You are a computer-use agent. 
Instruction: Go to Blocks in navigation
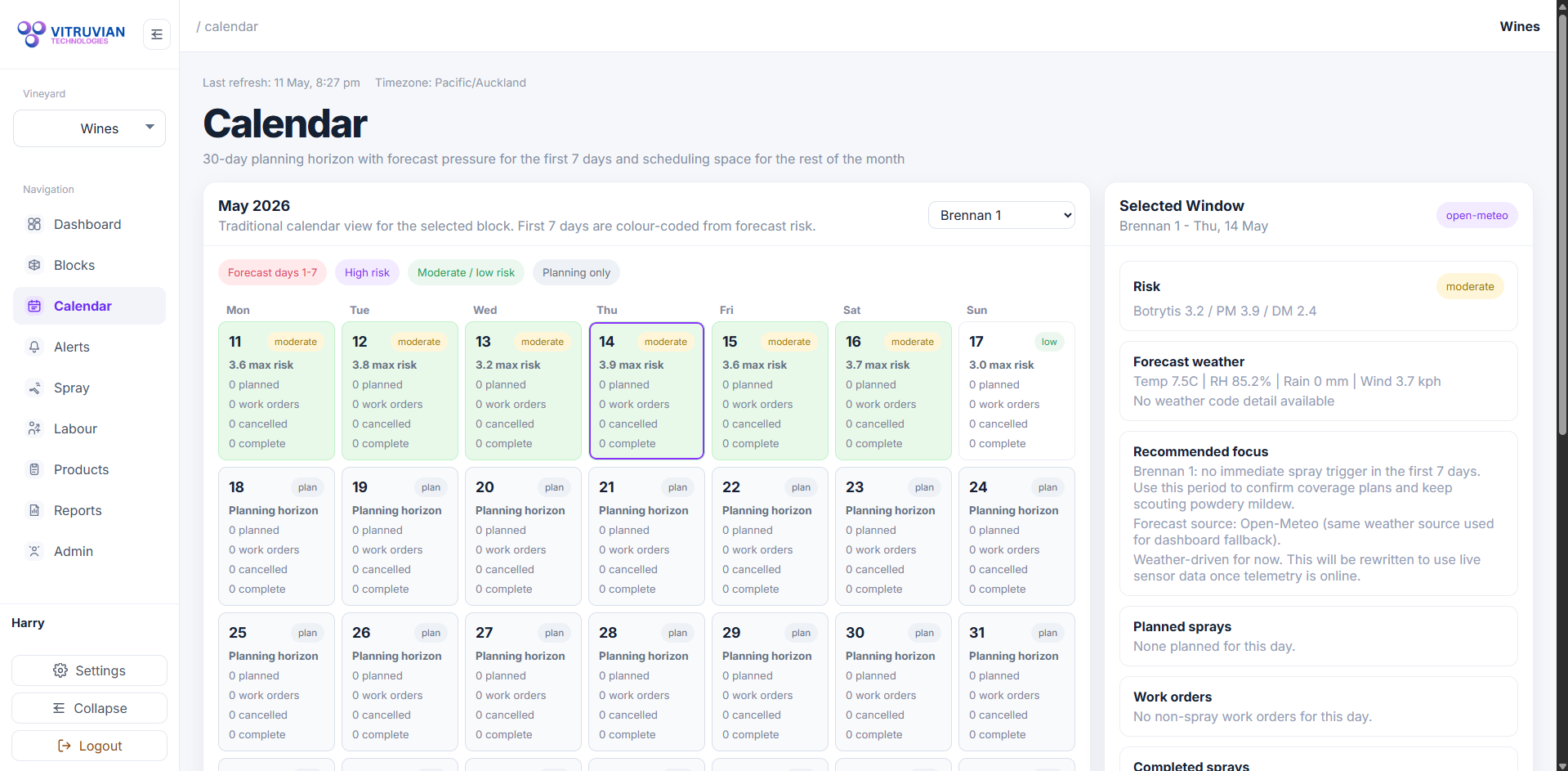coord(89,265)
